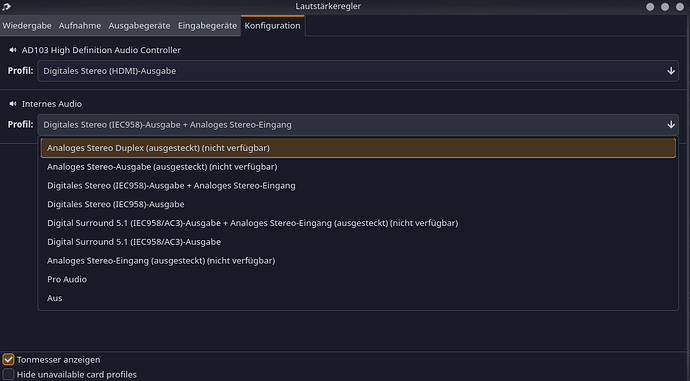Image resolution: width=690 pixels, height=381 pixels.
Task: Click the middle window control in the titlebar
Action: pyautogui.click(x=665, y=7)
